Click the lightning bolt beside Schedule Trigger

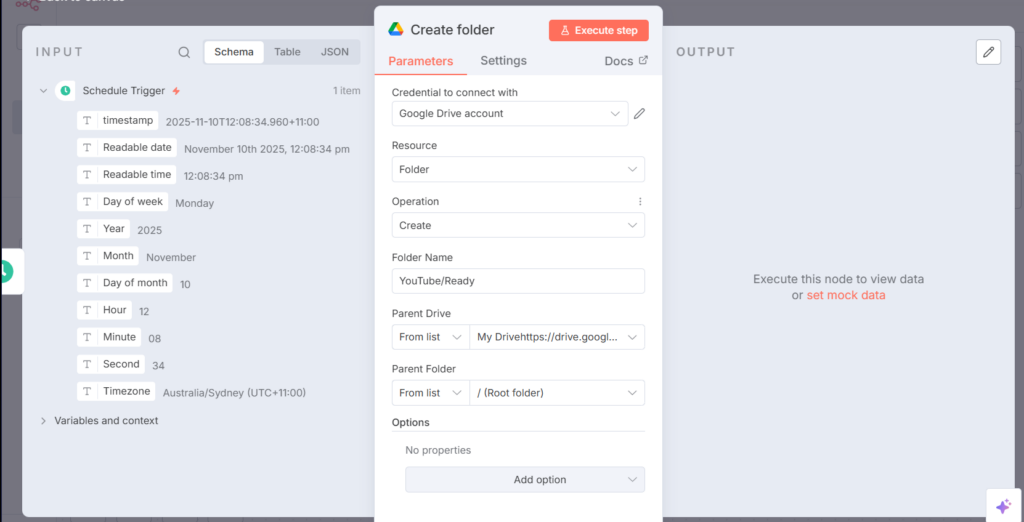(x=176, y=91)
